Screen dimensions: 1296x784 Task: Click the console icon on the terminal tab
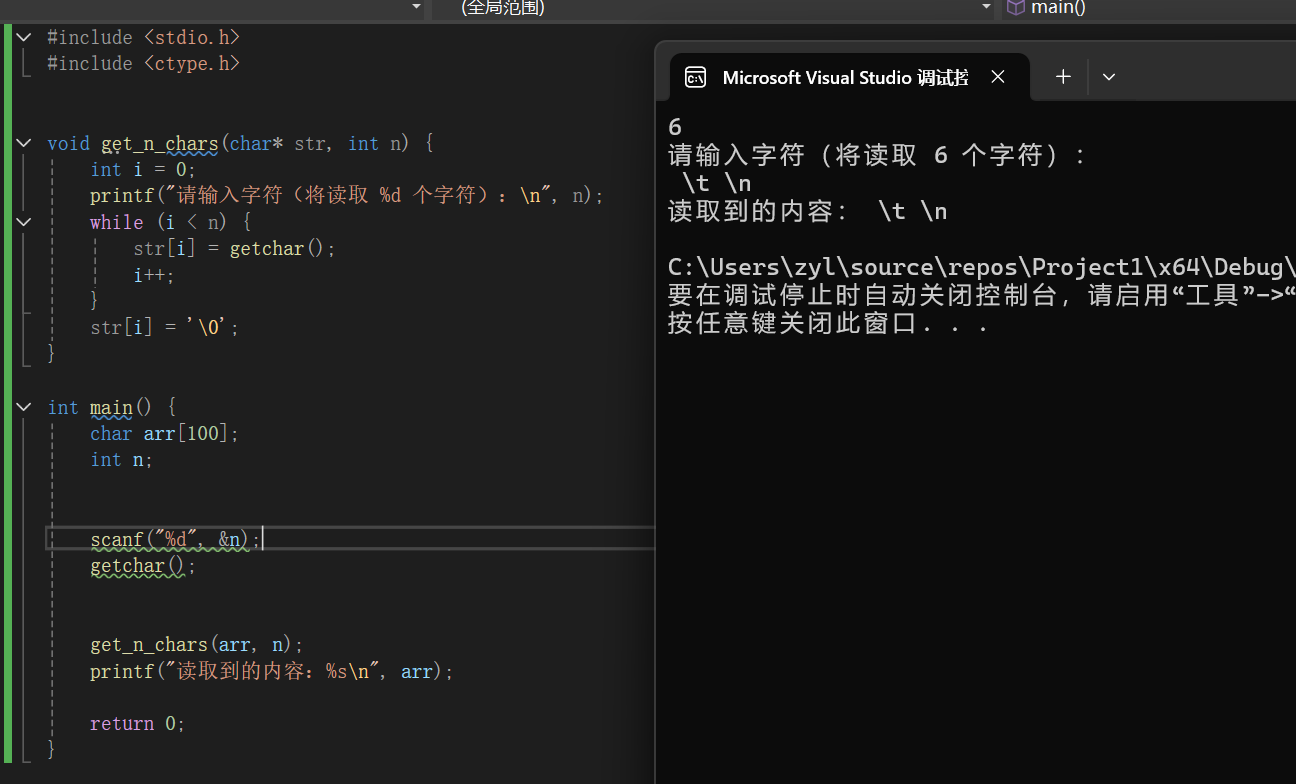695,77
